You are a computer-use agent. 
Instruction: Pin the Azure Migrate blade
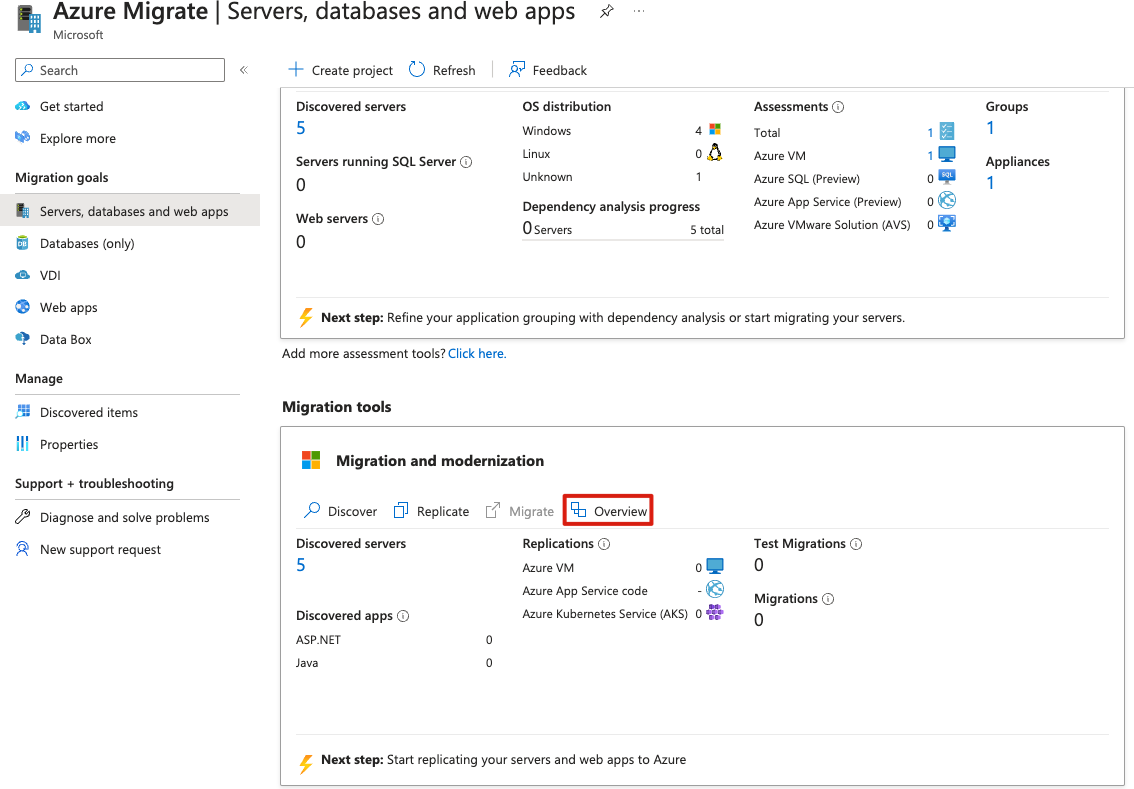pos(607,12)
